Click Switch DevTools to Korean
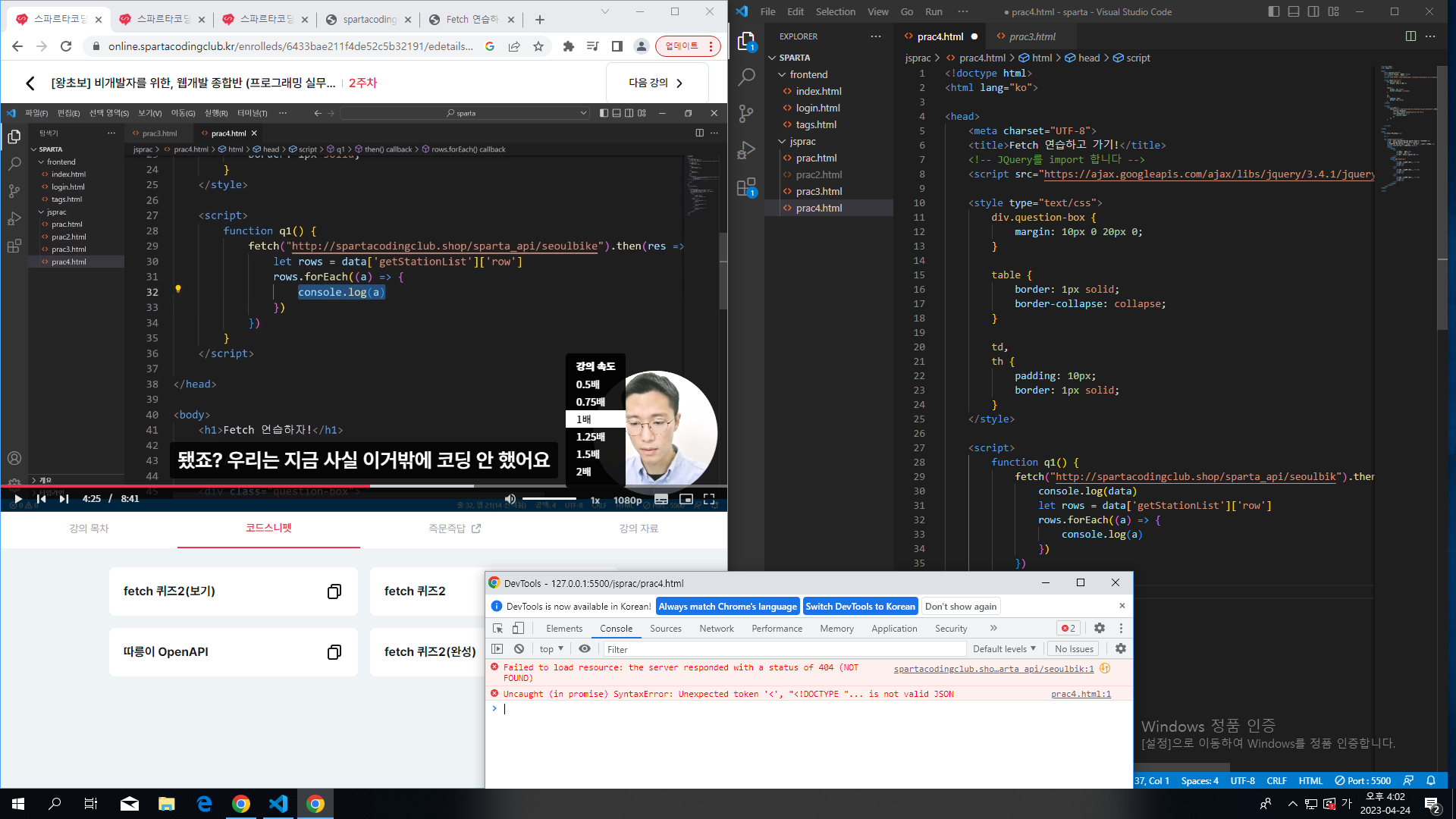Screen dimensions: 1456x819 click(x=860, y=607)
